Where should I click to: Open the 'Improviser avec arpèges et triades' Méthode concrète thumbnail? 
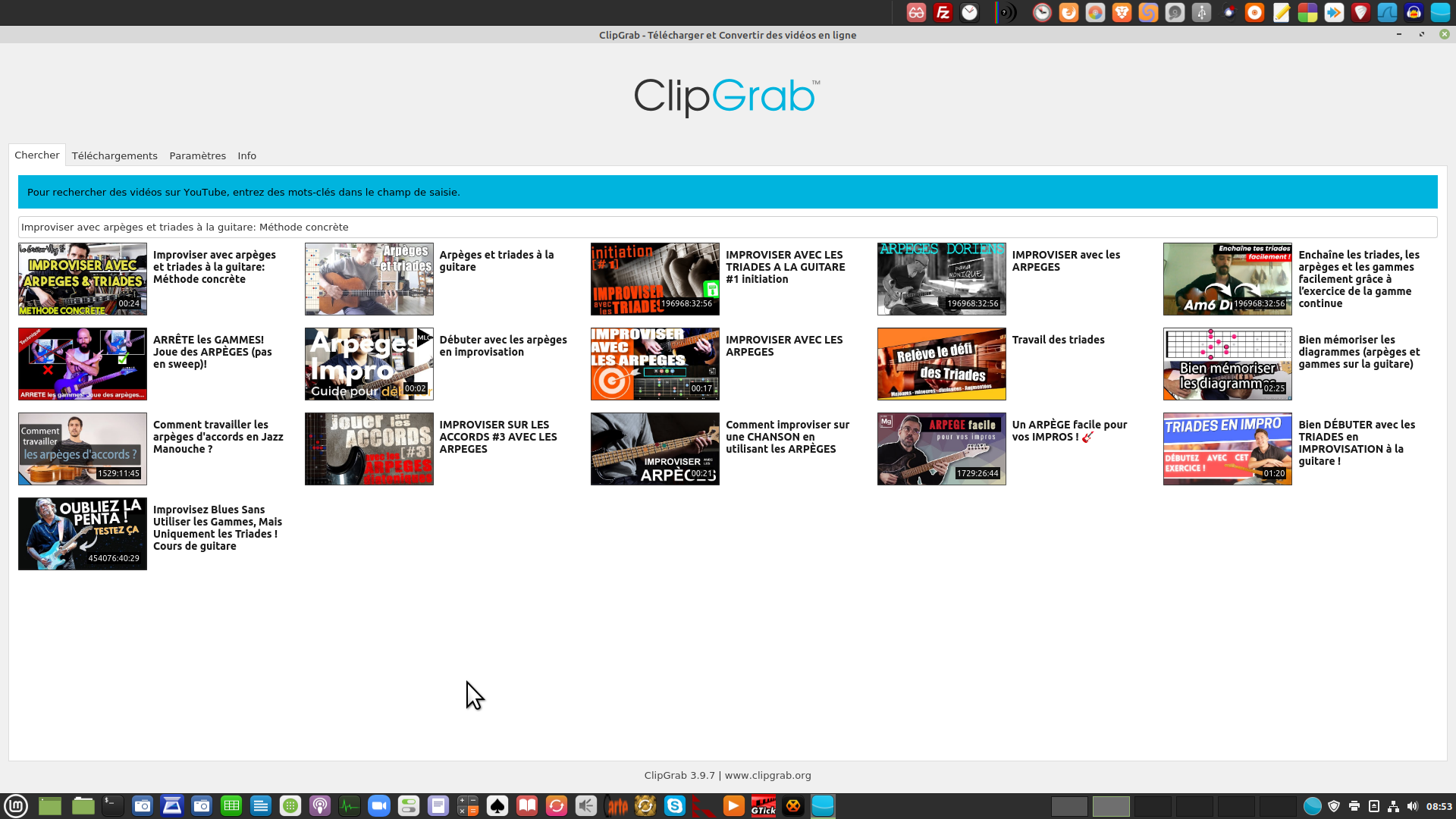pos(83,279)
